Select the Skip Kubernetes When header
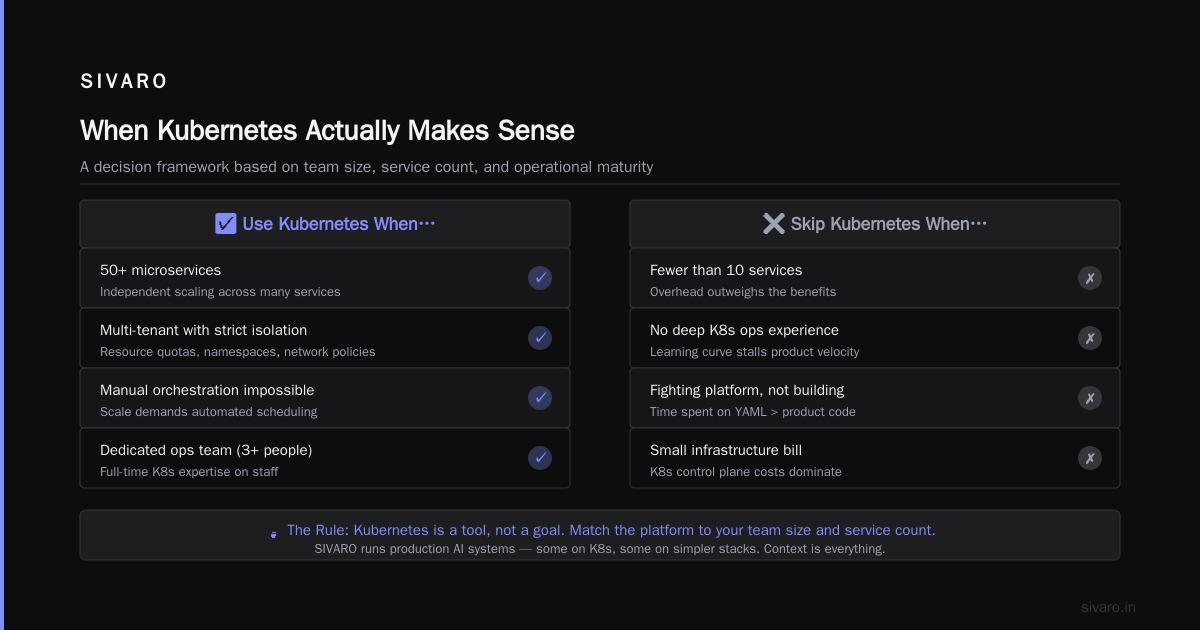 (875, 224)
